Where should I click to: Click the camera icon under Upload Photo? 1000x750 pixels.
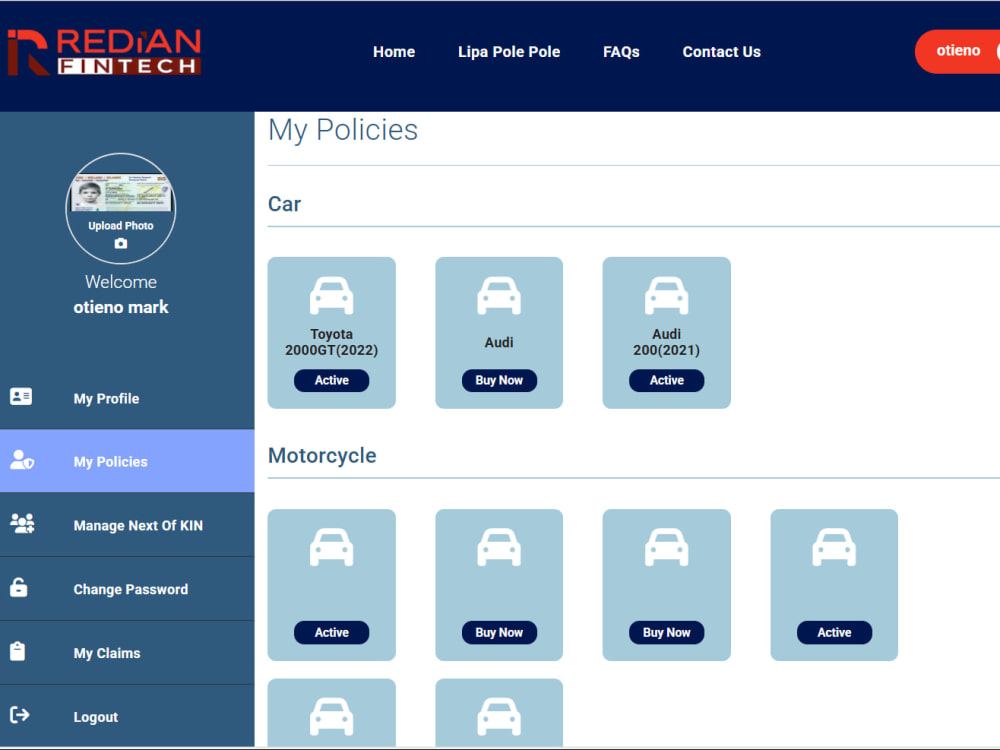tap(121, 243)
